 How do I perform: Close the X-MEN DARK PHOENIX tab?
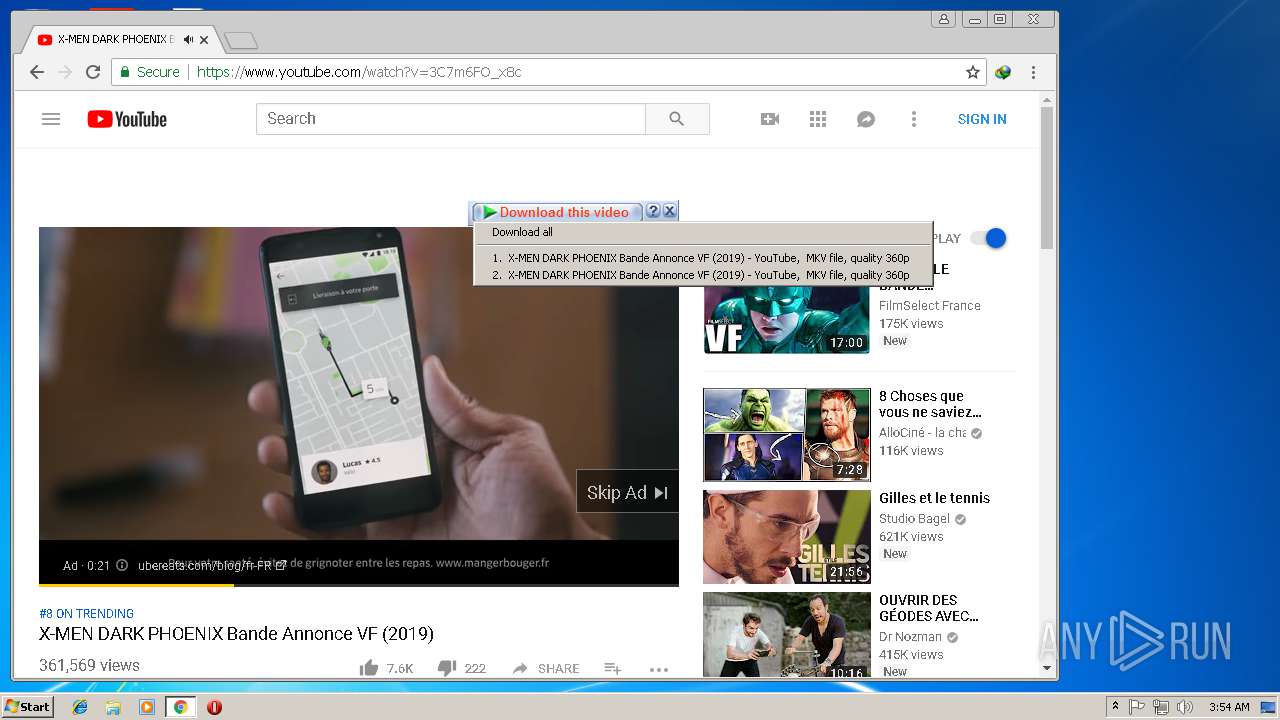click(205, 40)
